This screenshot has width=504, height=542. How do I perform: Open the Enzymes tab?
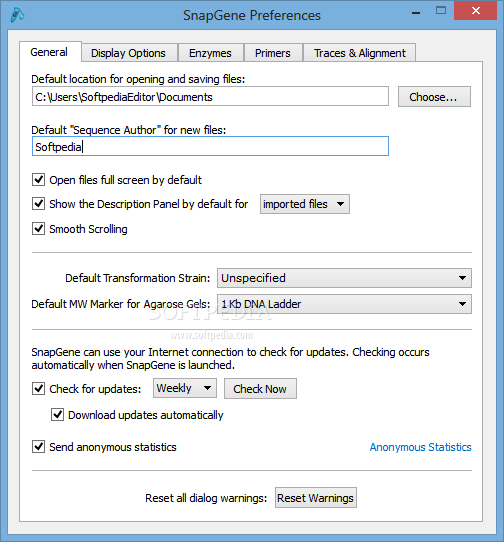210,53
